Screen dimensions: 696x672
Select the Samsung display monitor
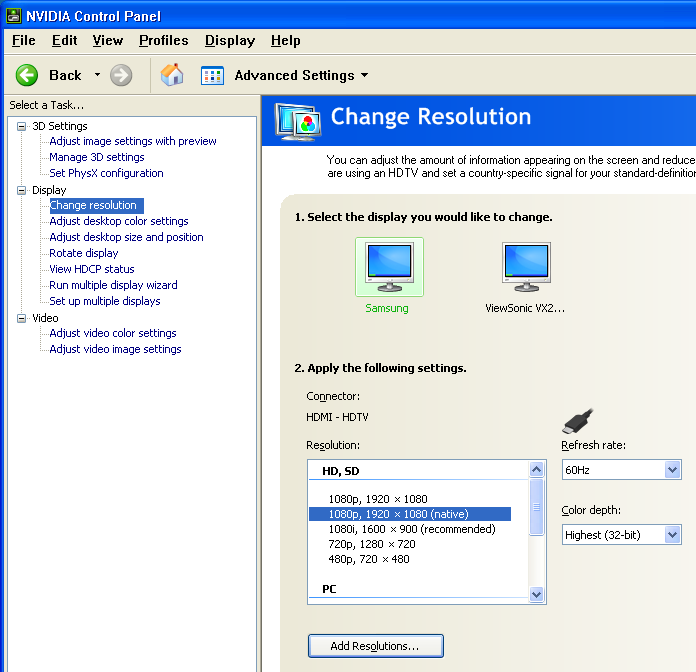pos(389,267)
